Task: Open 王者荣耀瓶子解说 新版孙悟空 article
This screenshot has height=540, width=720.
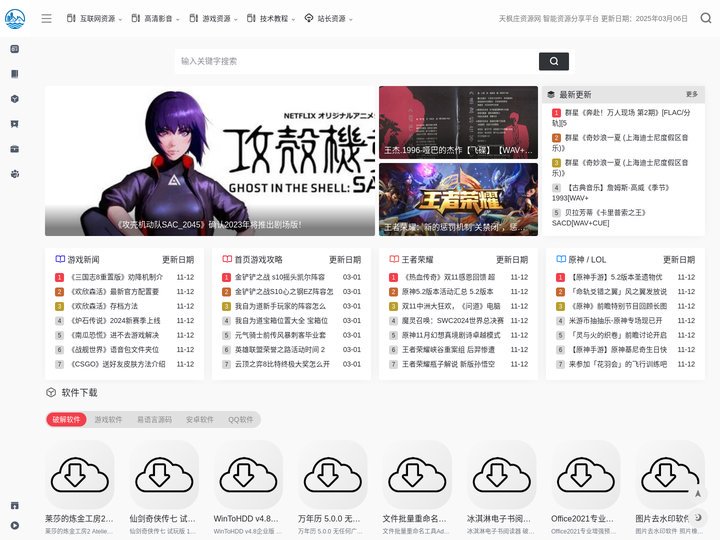Action: pyautogui.click(x=448, y=364)
